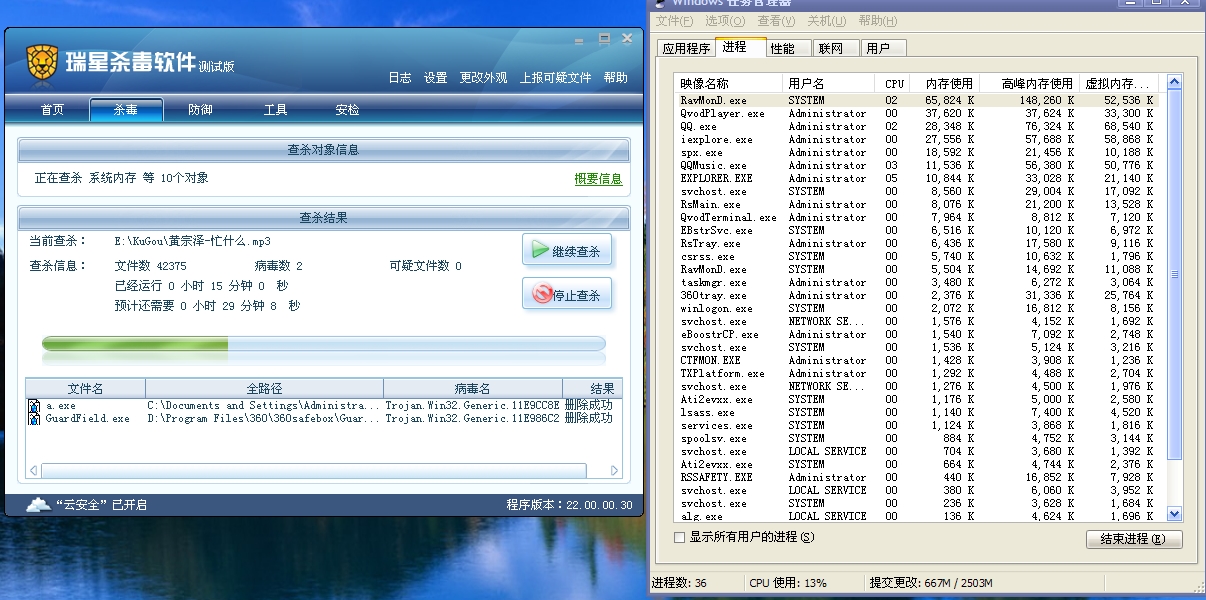Select the RsMain.exe process row
Viewport: 1206px width, 600px height.
point(917,205)
